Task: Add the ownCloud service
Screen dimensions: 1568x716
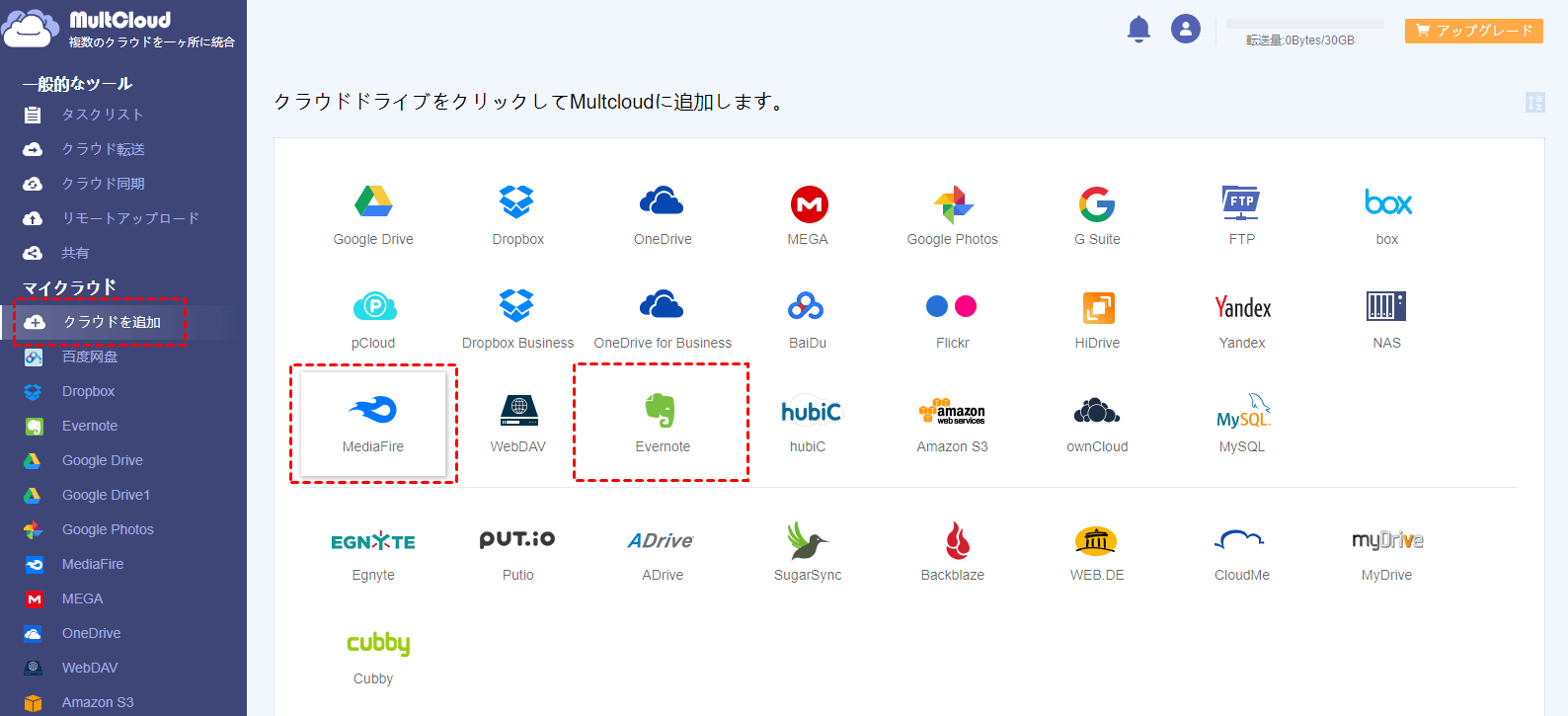Action: 1097,424
